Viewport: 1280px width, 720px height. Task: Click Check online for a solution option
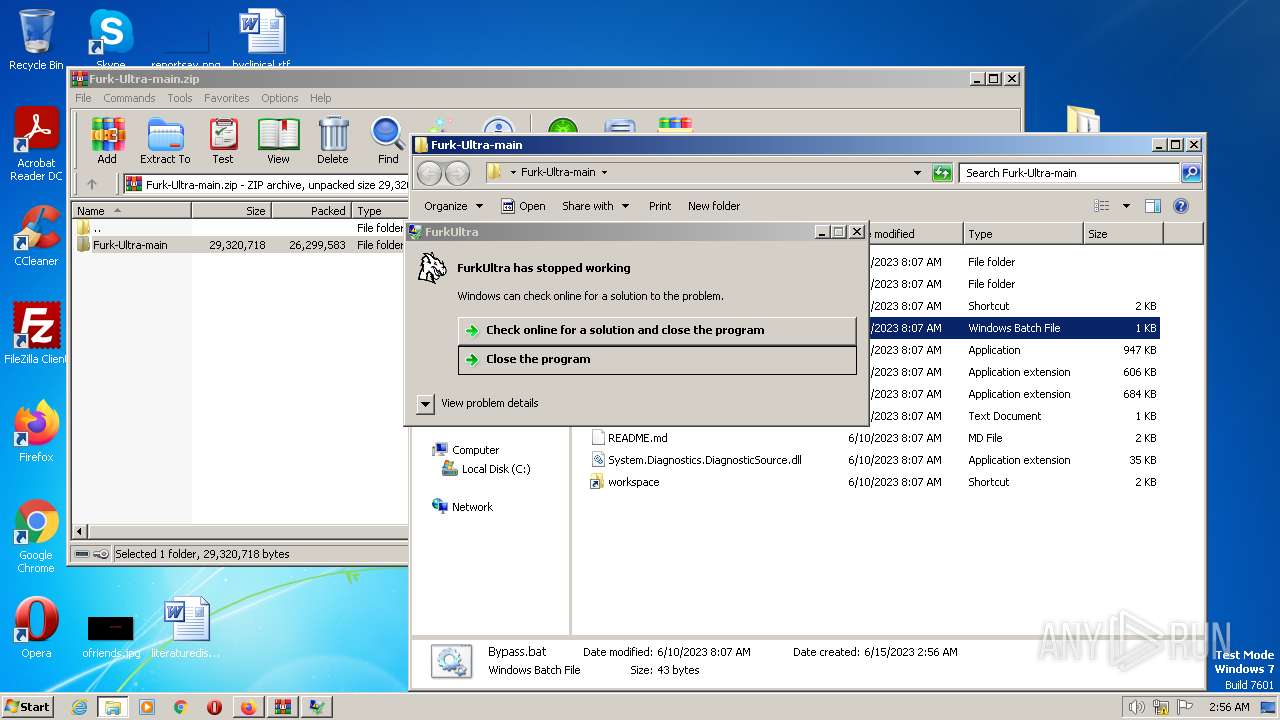pos(657,330)
